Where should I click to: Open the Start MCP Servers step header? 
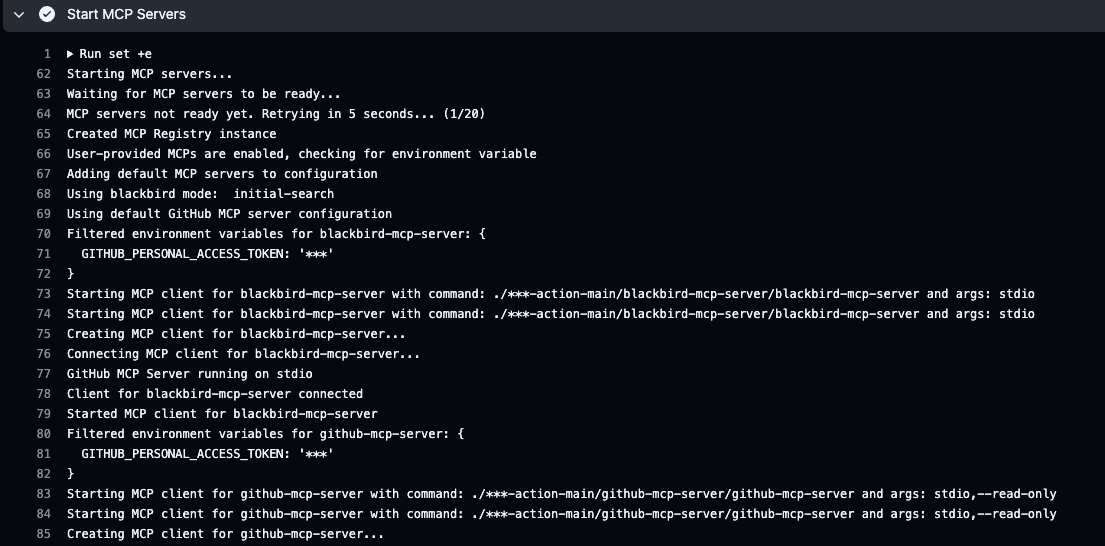(x=552, y=15)
